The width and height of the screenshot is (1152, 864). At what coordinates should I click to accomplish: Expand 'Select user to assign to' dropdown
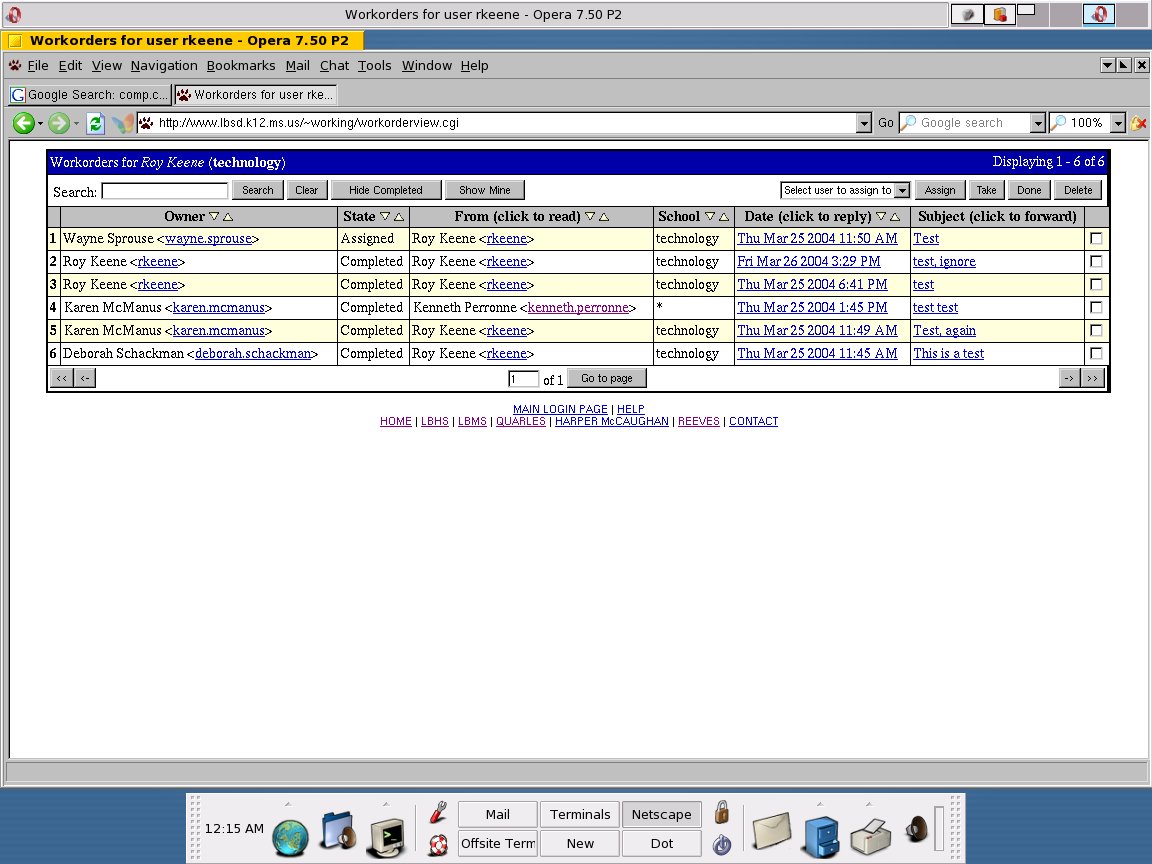click(x=902, y=190)
